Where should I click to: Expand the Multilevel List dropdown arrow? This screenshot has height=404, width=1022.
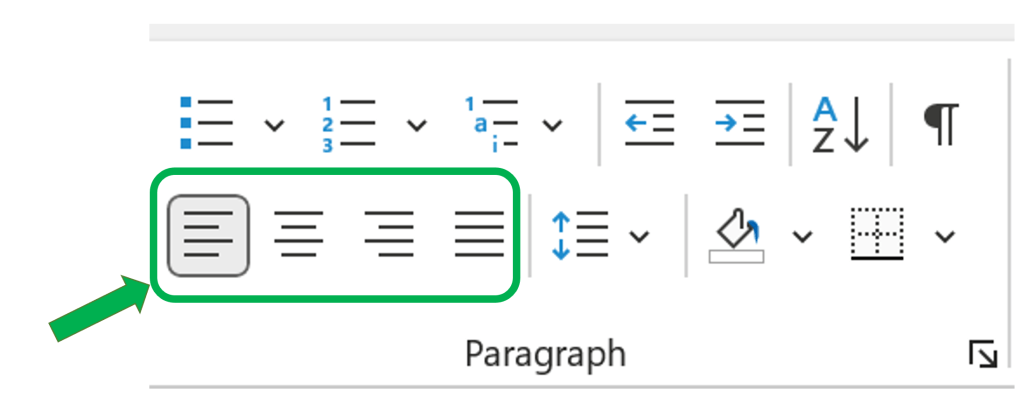pyautogui.click(x=552, y=125)
